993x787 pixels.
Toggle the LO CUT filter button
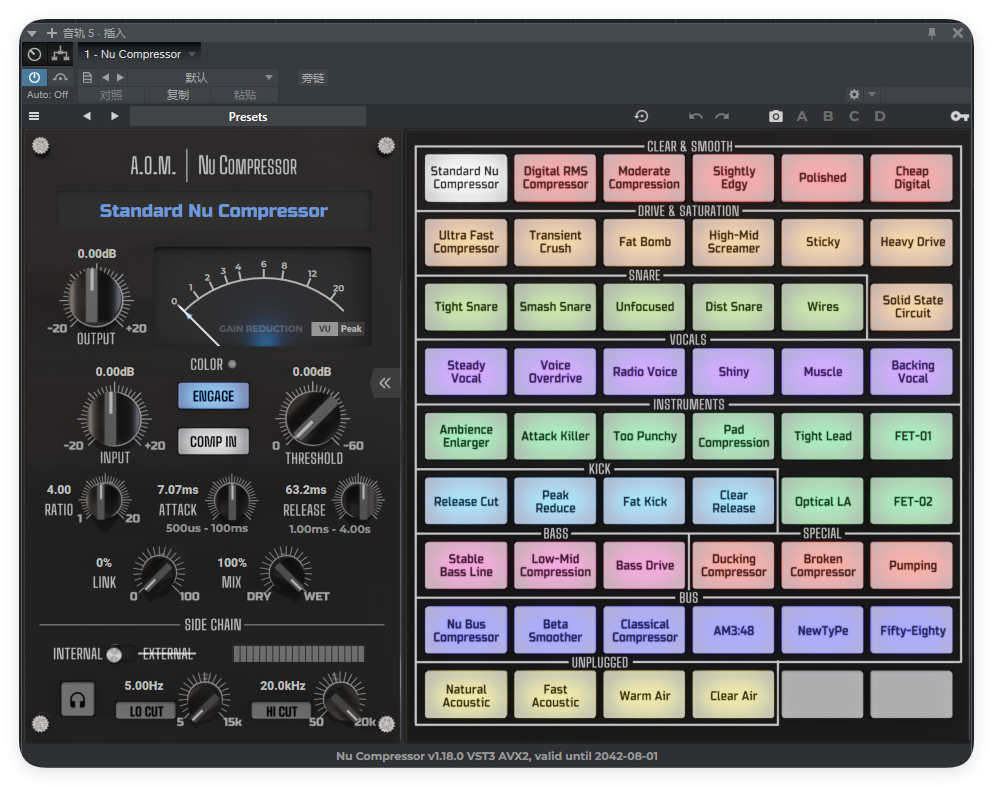pyautogui.click(x=146, y=711)
